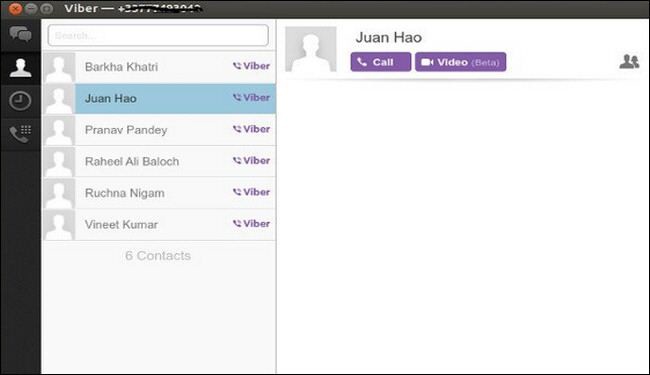Open the dial pad keypad tab
This screenshot has width=650, height=375.
point(20,134)
